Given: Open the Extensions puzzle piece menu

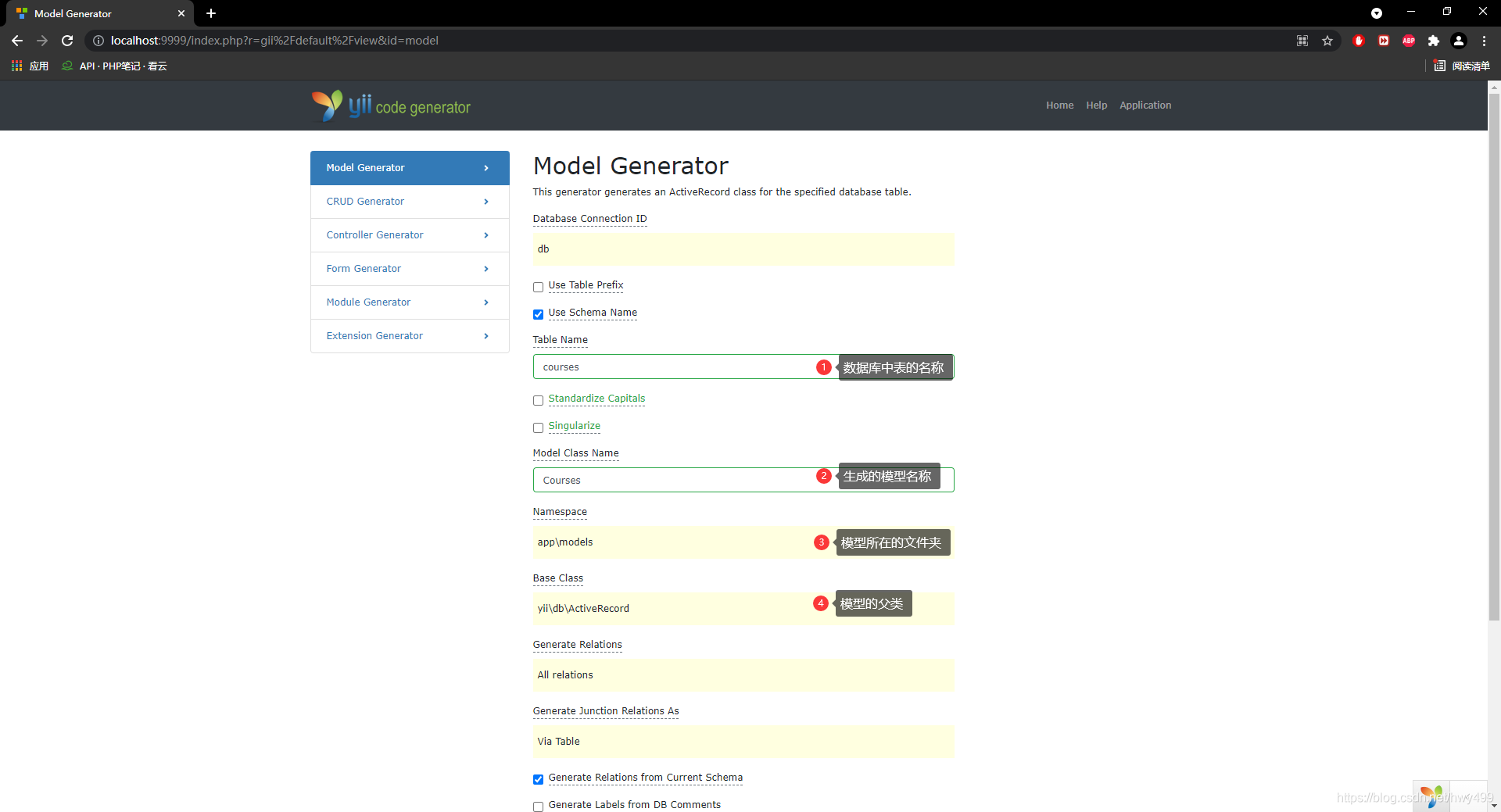Looking at the screenshot, I should [1434, 41].
